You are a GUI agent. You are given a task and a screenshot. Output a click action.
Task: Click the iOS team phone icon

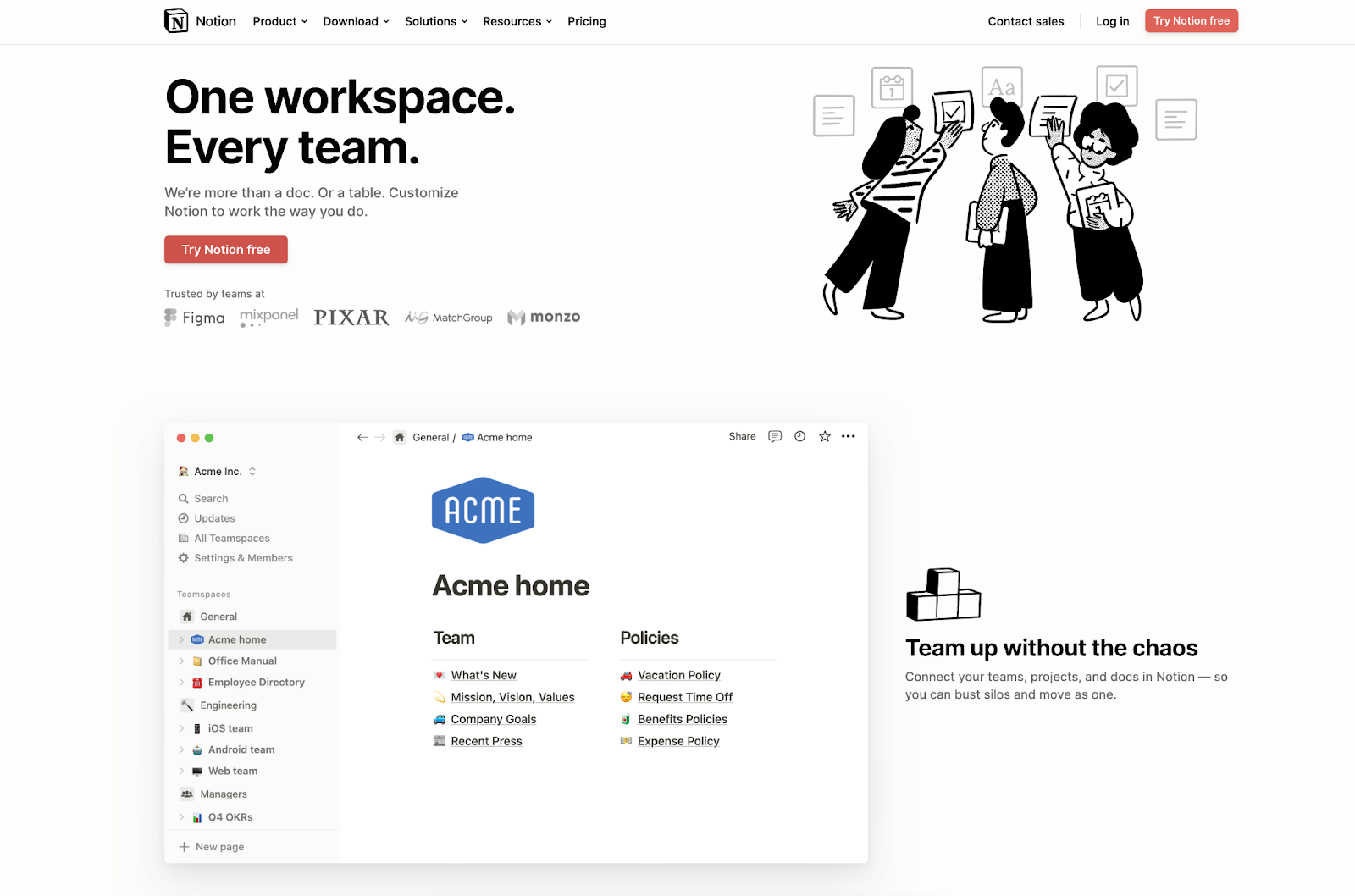(x=197, y=729)
